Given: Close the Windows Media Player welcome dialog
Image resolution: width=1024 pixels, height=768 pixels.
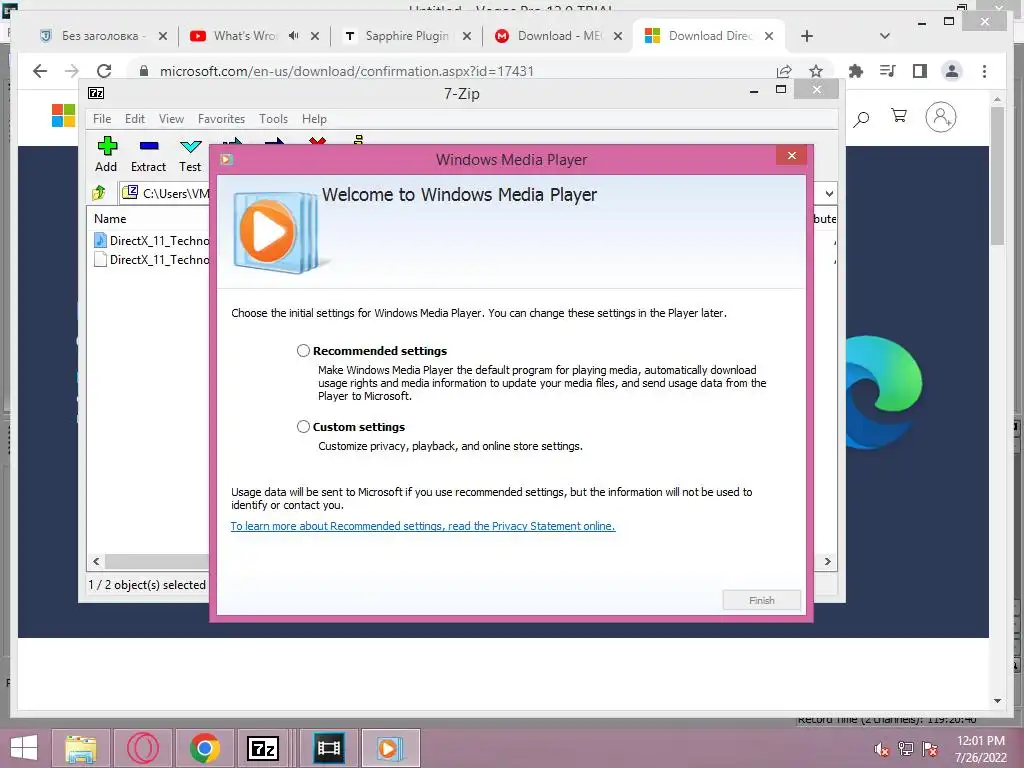Looking at the screenshot, I should coord(792,155).
